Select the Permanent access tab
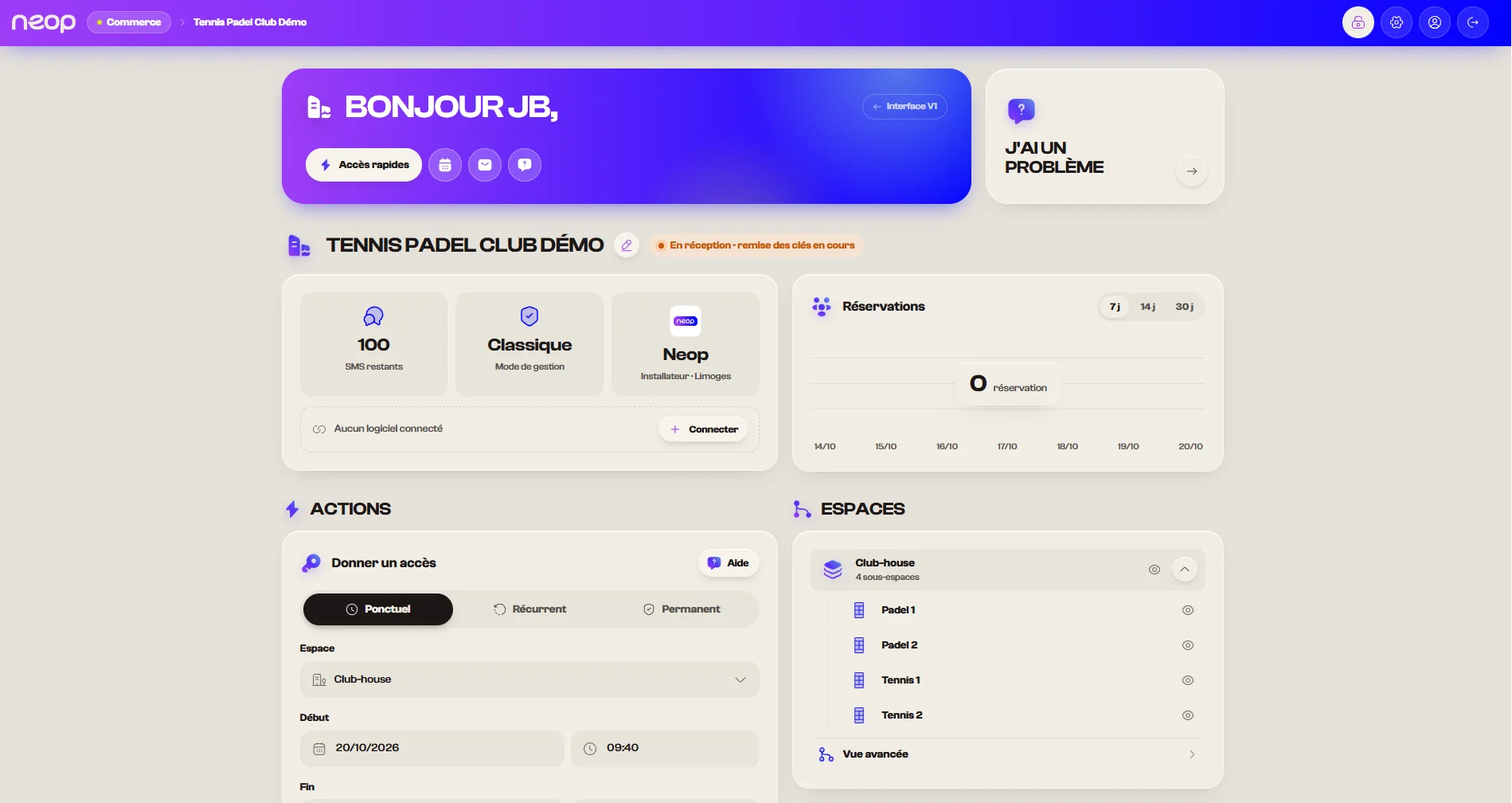 682,609
